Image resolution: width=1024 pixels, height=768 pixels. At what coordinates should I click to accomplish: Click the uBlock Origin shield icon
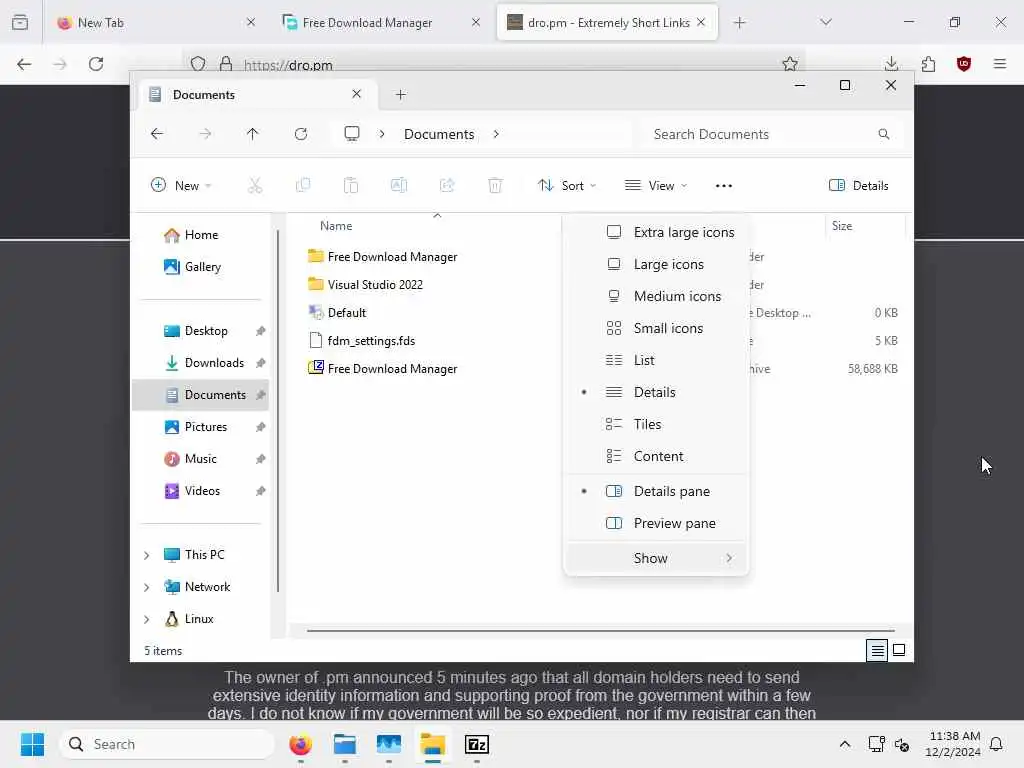tap(964, 63)
